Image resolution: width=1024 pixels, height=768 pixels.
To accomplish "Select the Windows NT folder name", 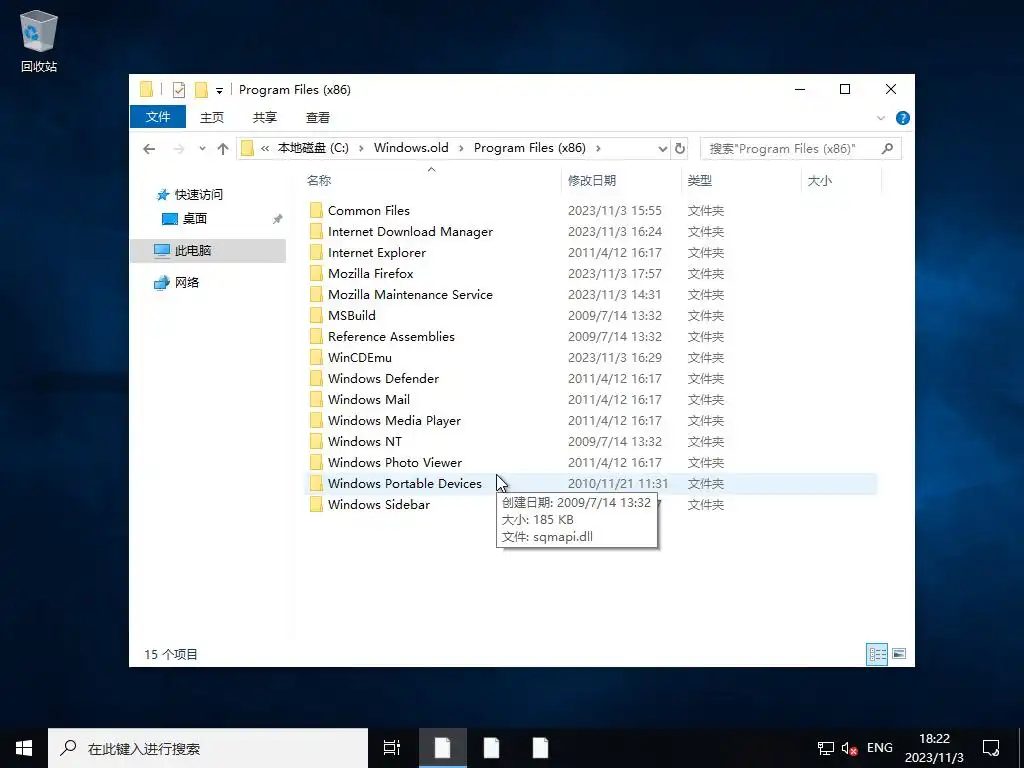I will pyautogui.click(x=365, y=441).
